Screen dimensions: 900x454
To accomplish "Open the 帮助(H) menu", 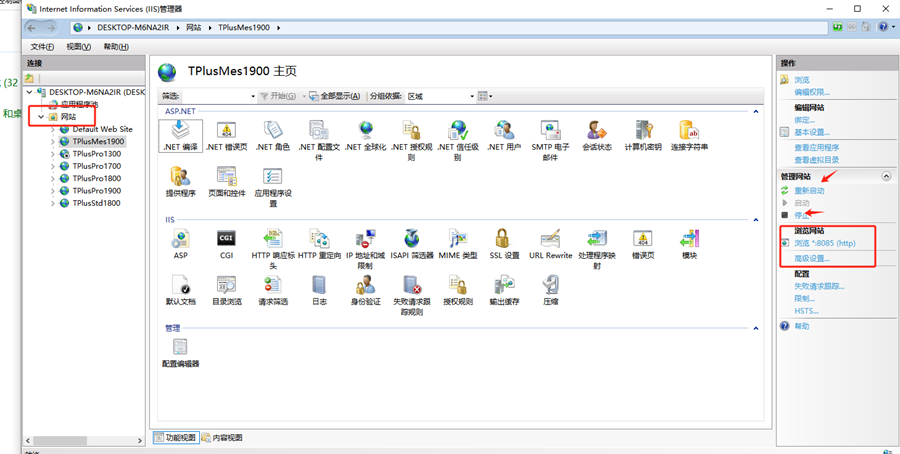I will 116,47.
